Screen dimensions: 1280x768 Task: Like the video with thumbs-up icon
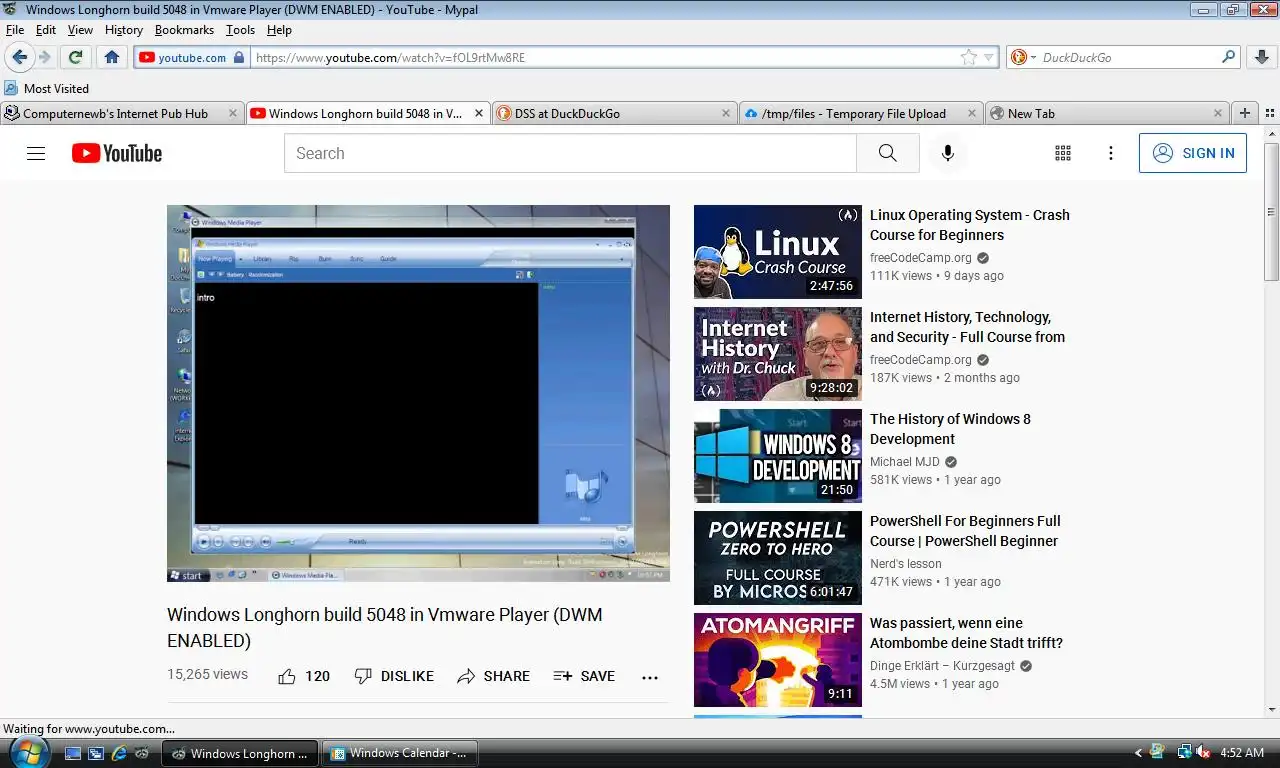click(x=287, y=676)
